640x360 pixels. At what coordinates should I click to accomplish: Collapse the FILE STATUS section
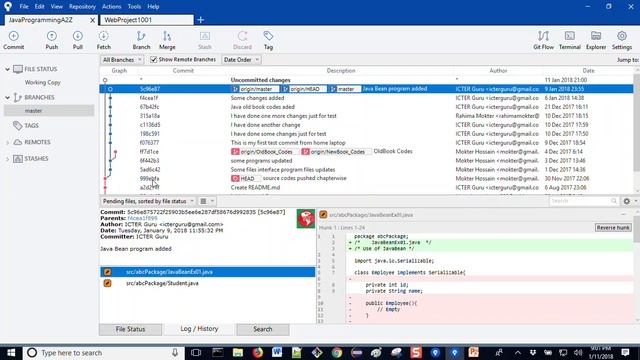tap(7, 69)
